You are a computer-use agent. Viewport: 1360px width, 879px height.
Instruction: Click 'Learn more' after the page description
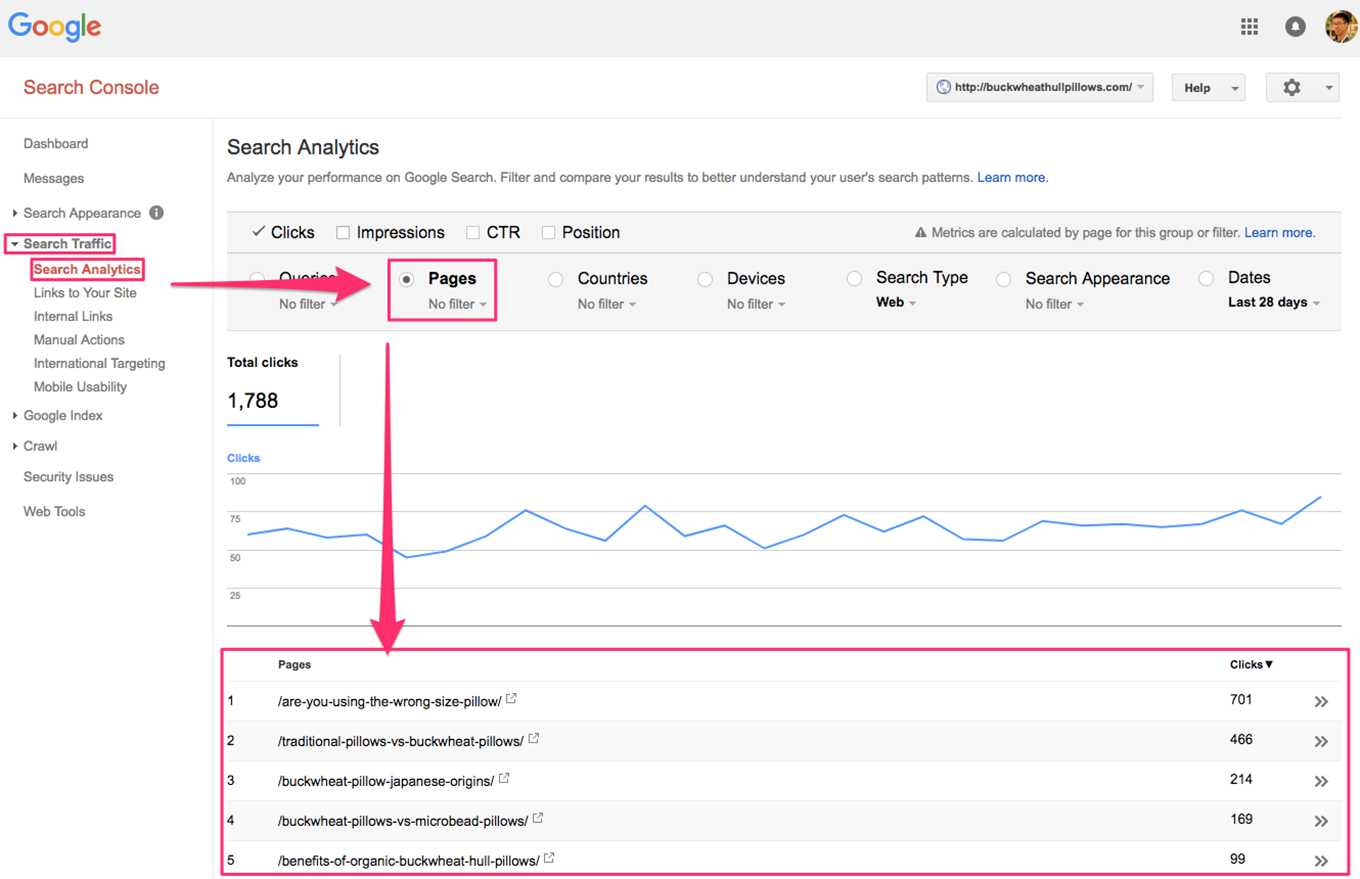[x=1012, y=178]
